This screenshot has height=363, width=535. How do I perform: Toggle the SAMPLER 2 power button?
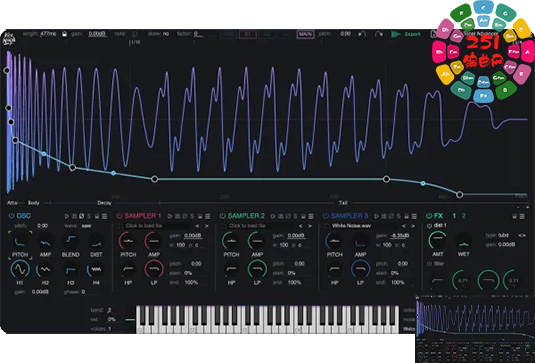click(222, 216)
